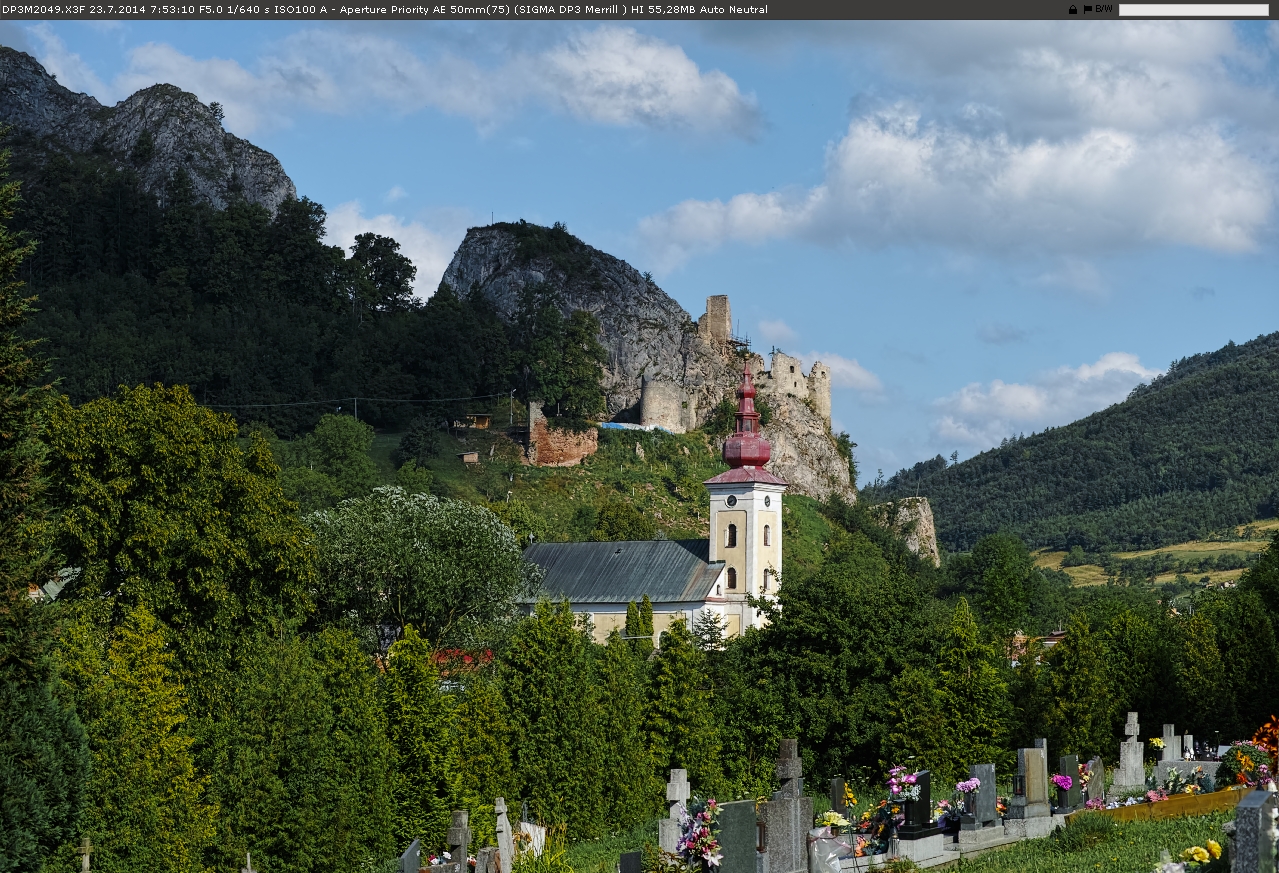The height and width of the screenshot is (873, 1279).
Task: Click the flag mark icon
Action: pyautogui.click(x=1087, y=9)
